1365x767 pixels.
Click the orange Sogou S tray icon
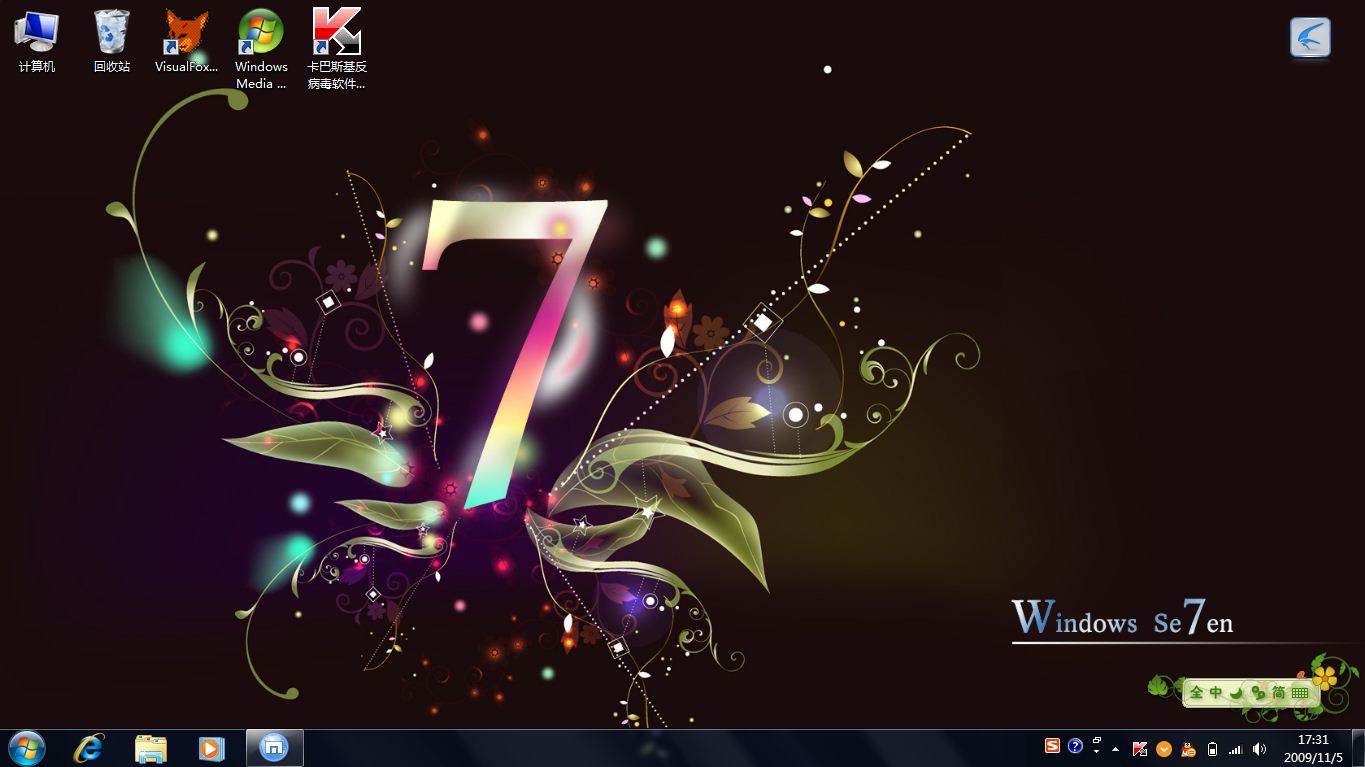[x=1052, y=746]
